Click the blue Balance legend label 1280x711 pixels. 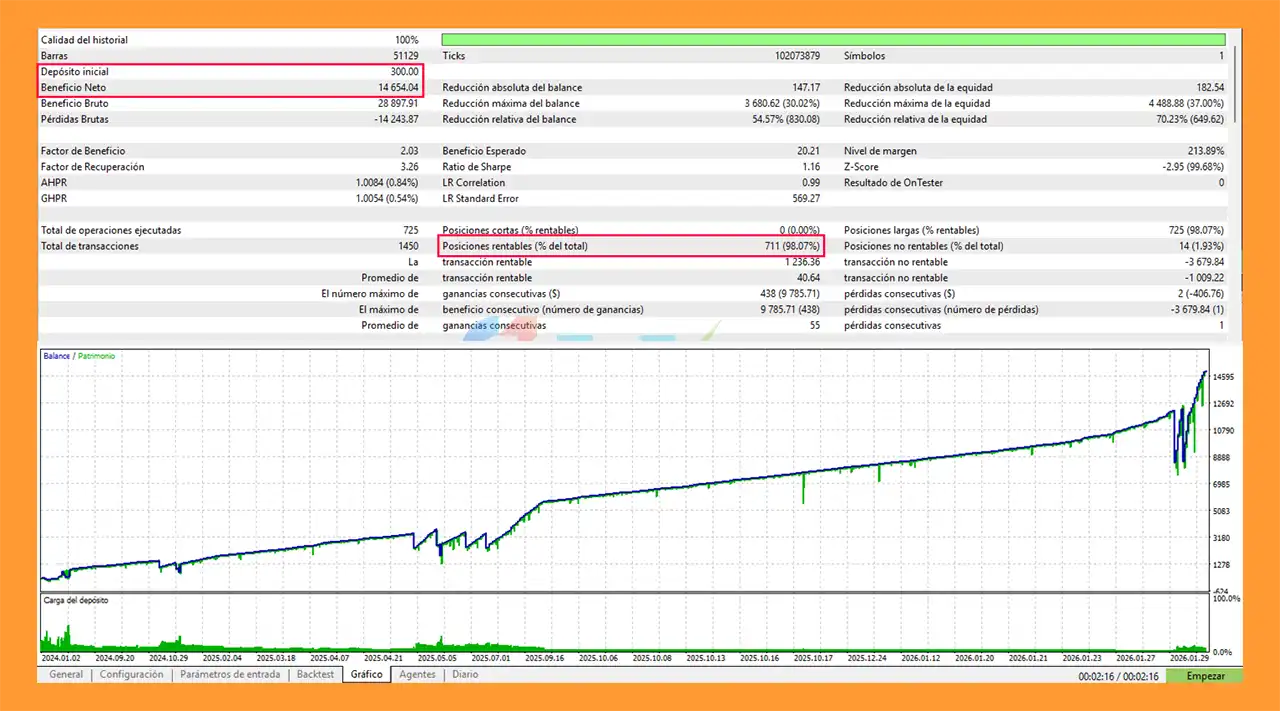tap(55, 356)
